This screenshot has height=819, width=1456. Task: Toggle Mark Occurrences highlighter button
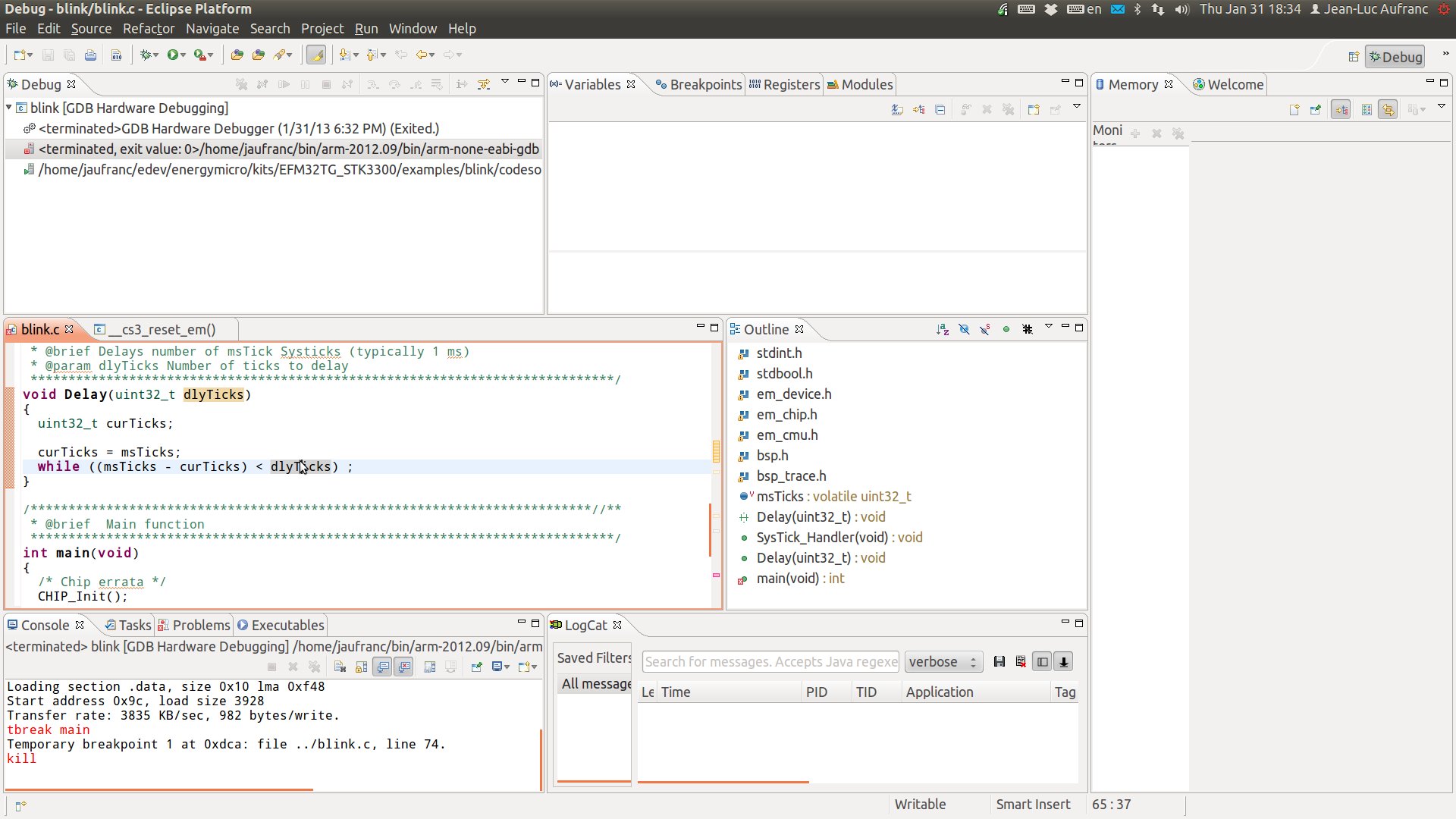click(x=316, y=55)
